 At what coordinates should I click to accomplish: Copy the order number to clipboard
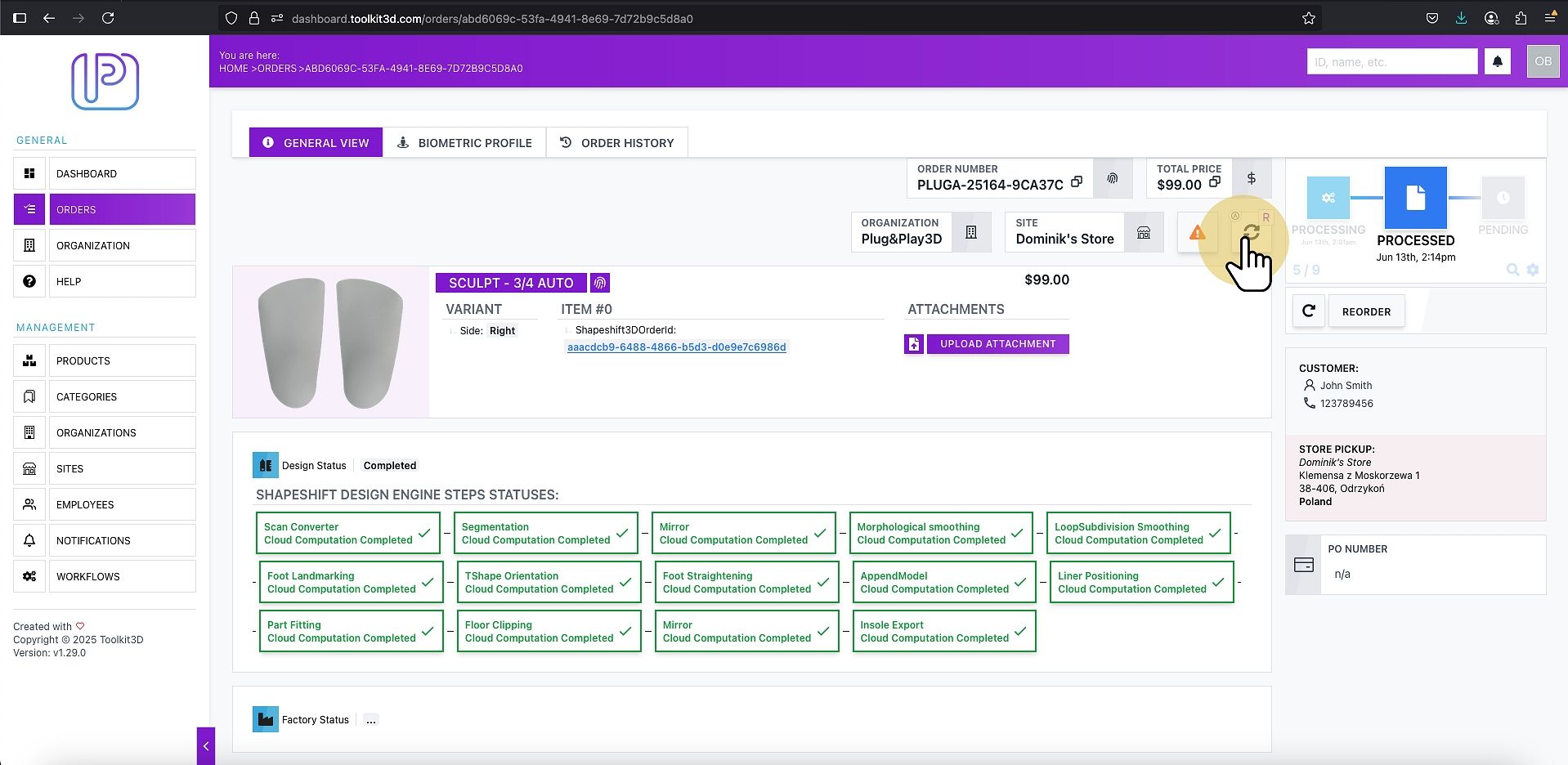[1077, 182]
